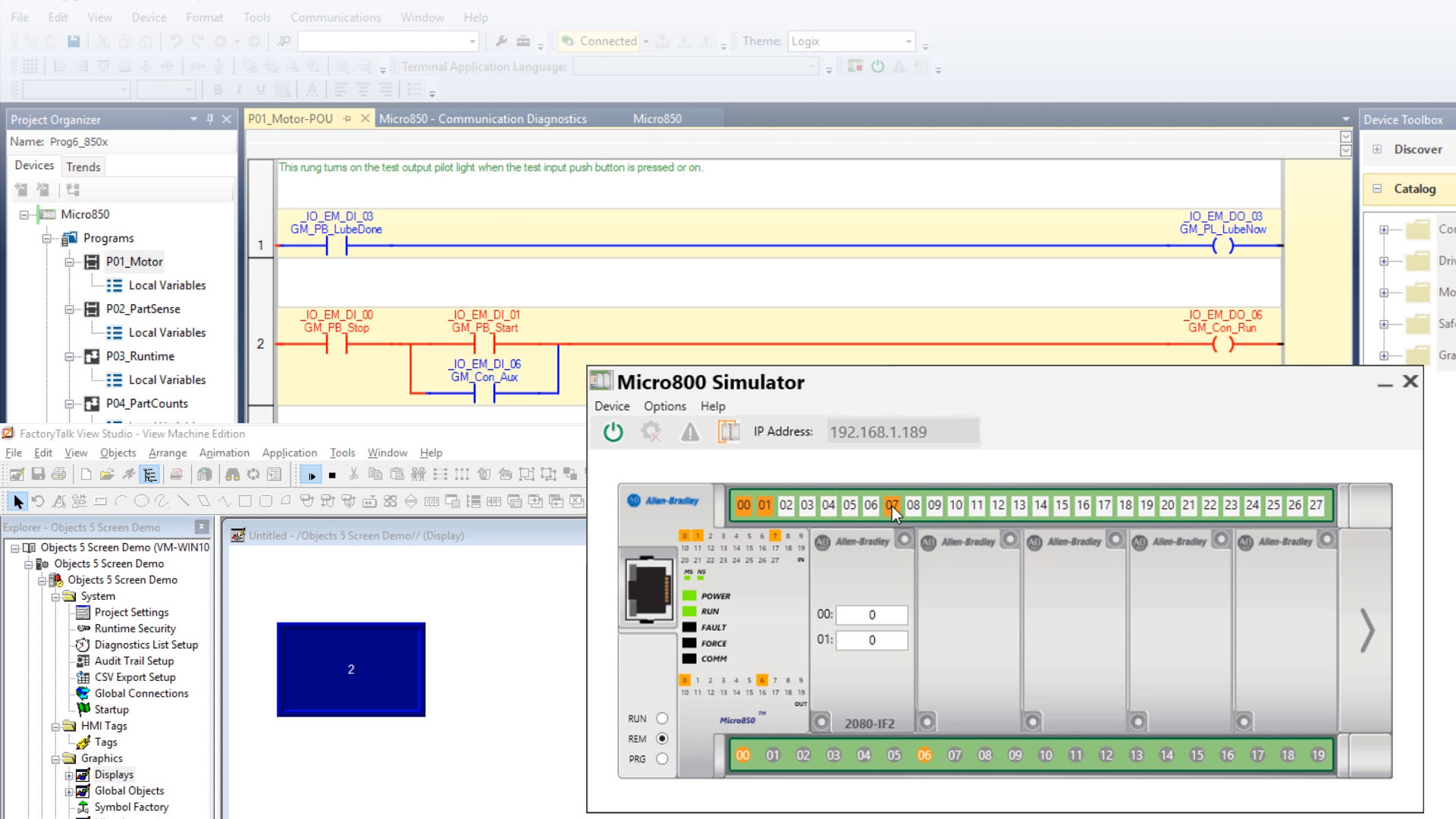The height and width of the screenshot is (819, 1456).
Task: Select the Rounded Rectangle drawing tool
Action: pos(265,501)
